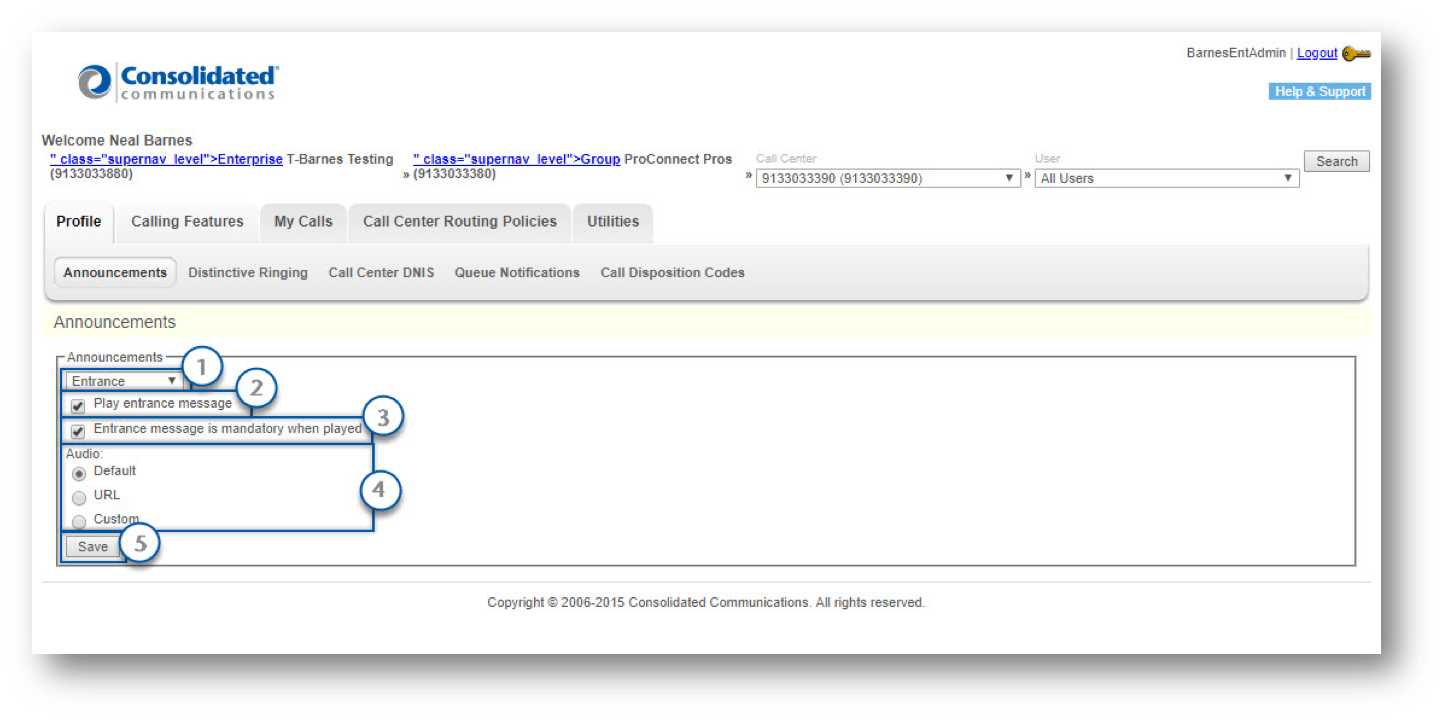This screenshot has height=719, width=1446.
Task: Switch to the Profile tab
Action: coord(79,222)
